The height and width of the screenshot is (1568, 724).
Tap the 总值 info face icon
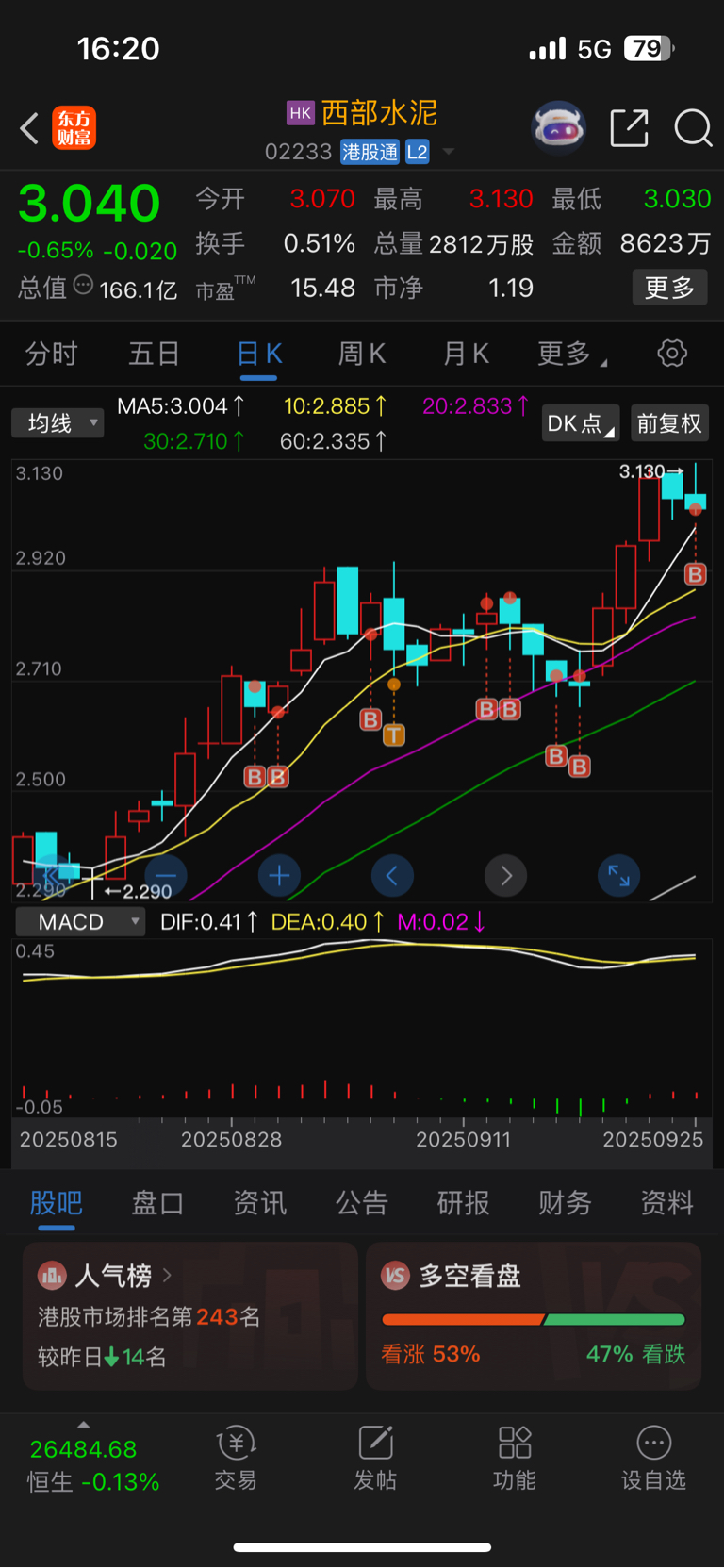83,286
